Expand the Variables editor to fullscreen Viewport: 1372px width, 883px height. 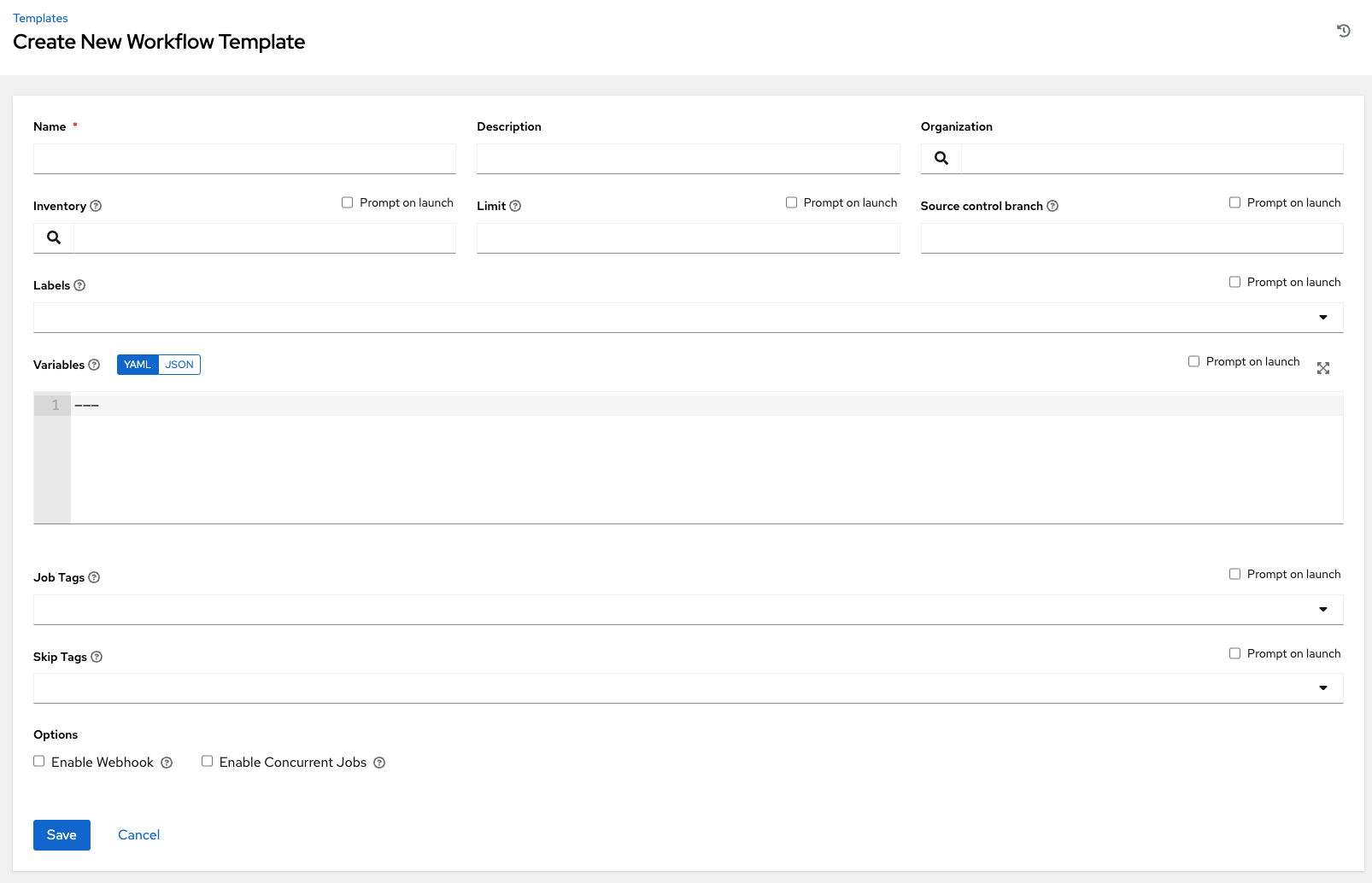(1323, 368)
